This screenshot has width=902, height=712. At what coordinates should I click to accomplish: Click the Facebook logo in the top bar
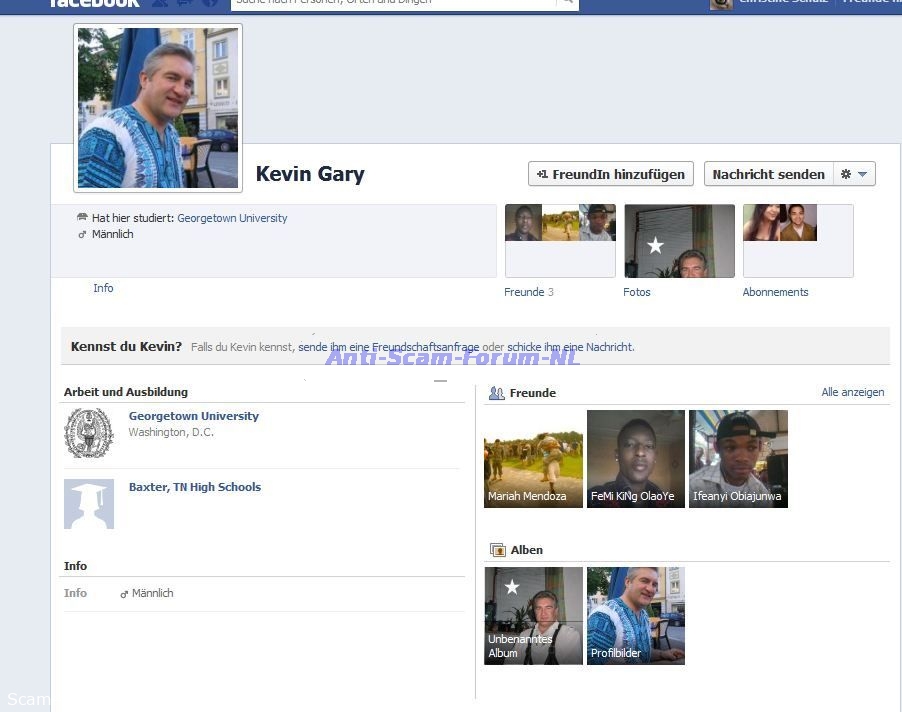point(95,3)
